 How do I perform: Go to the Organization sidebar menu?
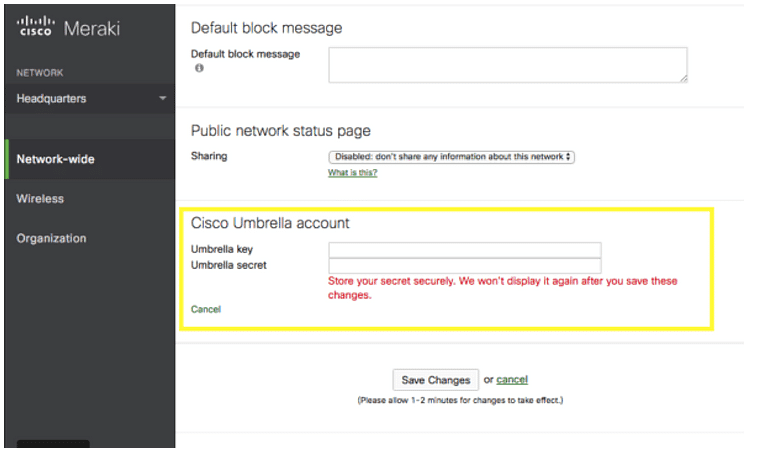point(51,239)
